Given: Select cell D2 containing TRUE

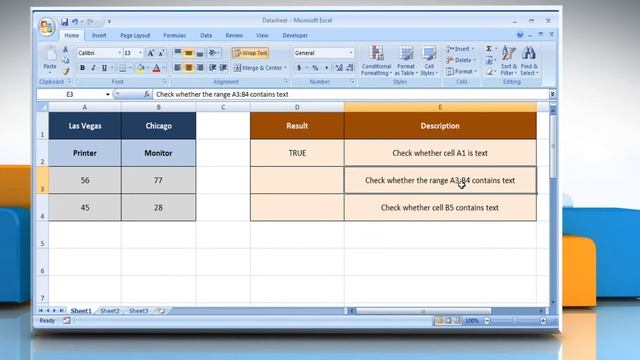Looking at the screenshot, I should [x=297, y=153].
